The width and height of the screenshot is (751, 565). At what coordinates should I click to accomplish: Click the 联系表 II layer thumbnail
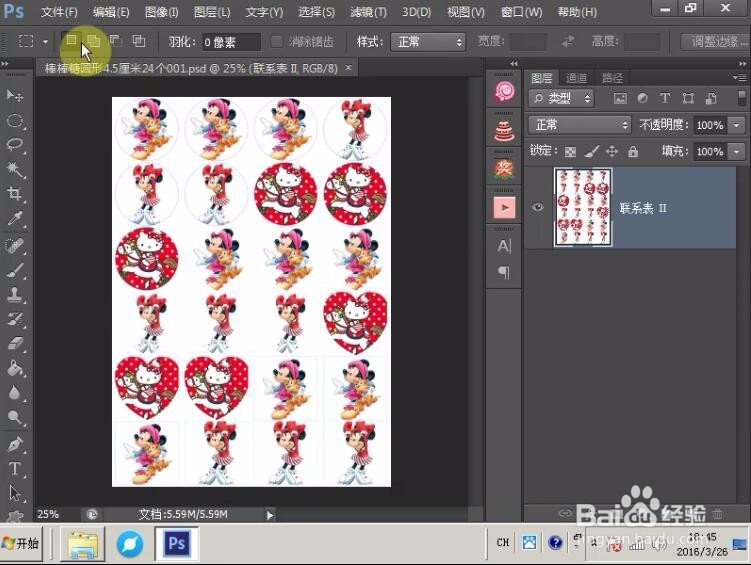pos(583,207)
